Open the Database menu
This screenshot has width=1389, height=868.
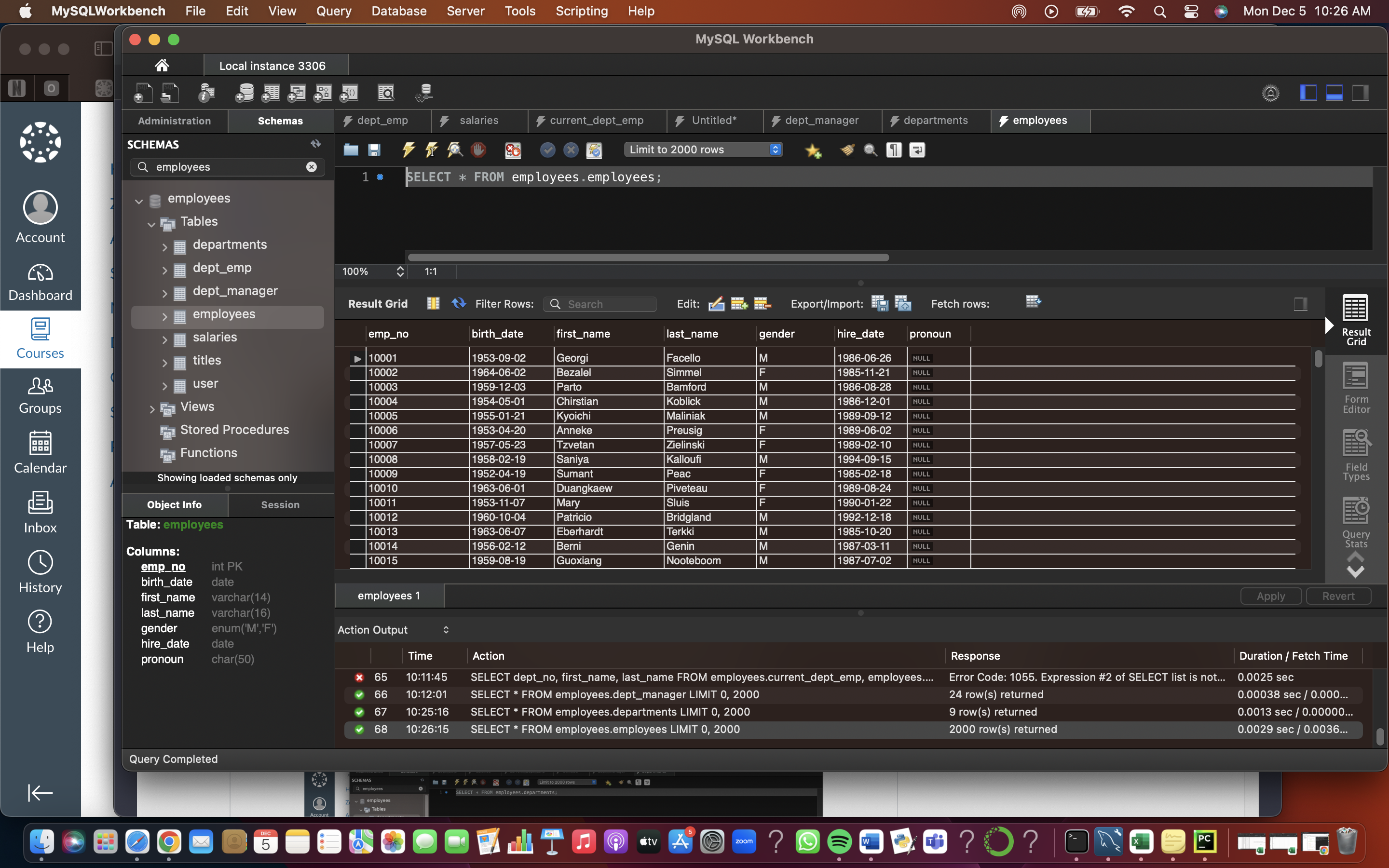coord(398,11)
